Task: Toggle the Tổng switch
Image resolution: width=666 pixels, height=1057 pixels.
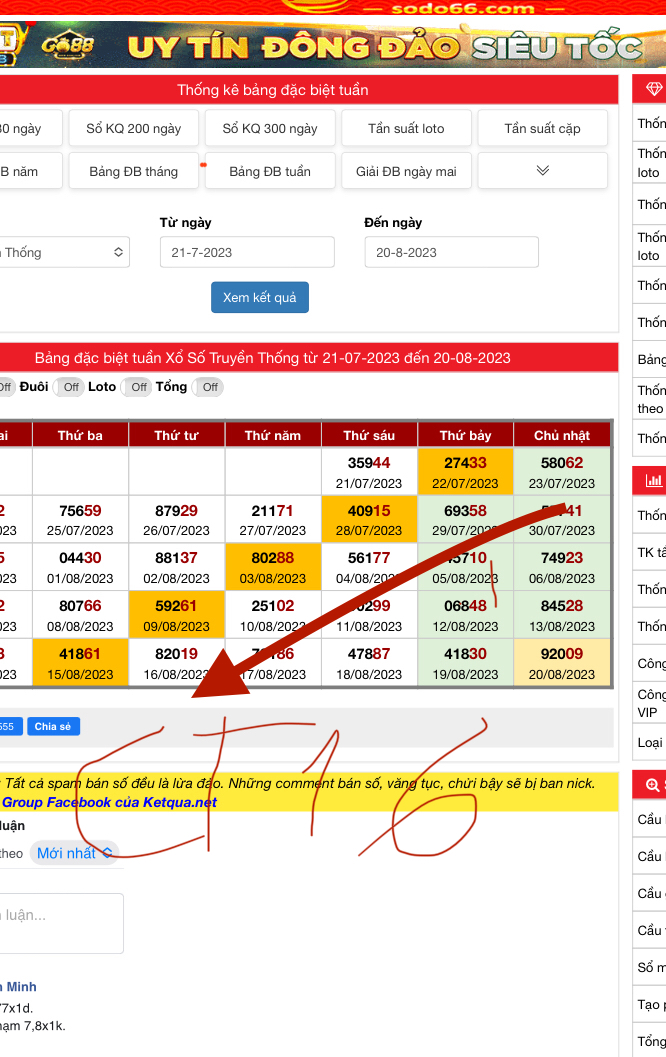Action: 209,387
